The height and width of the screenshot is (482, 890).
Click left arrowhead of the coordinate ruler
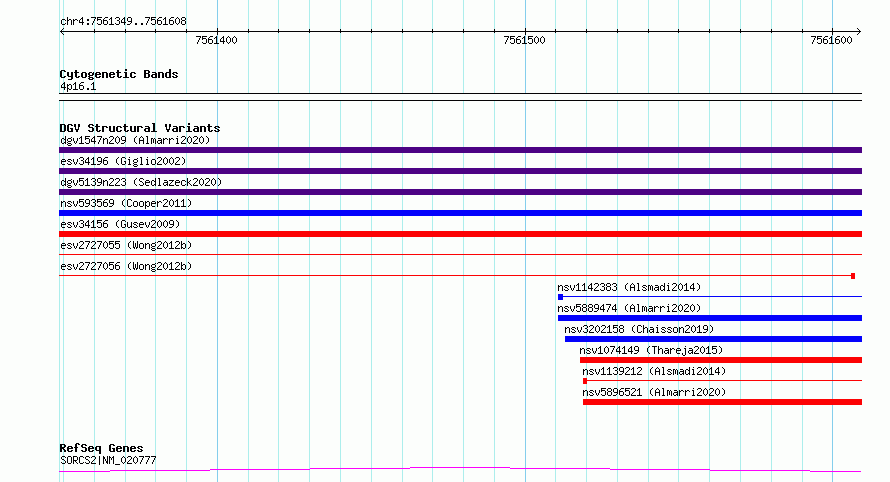[x=62, y=32]
